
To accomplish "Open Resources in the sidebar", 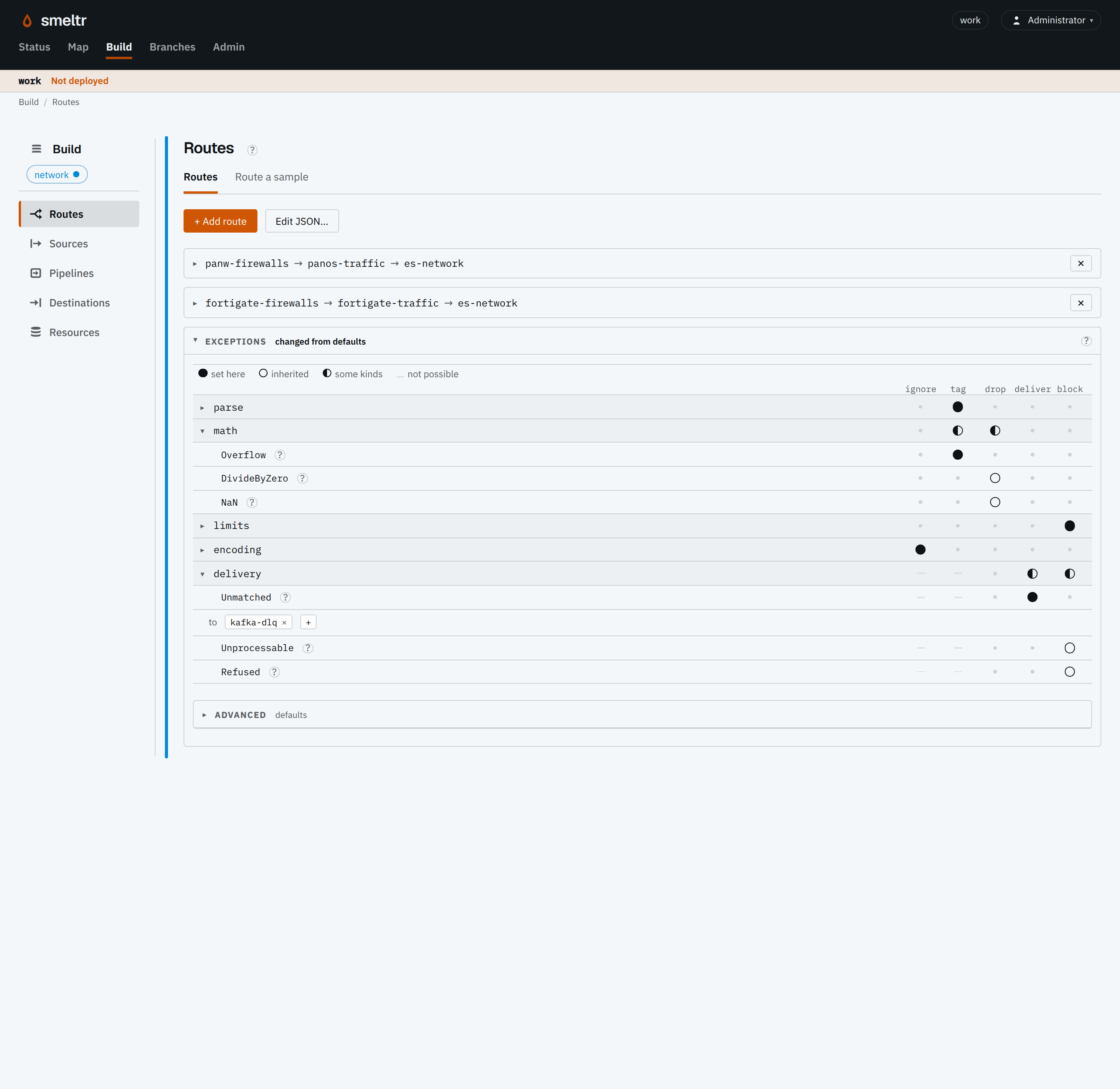I will tap(79, 332).
